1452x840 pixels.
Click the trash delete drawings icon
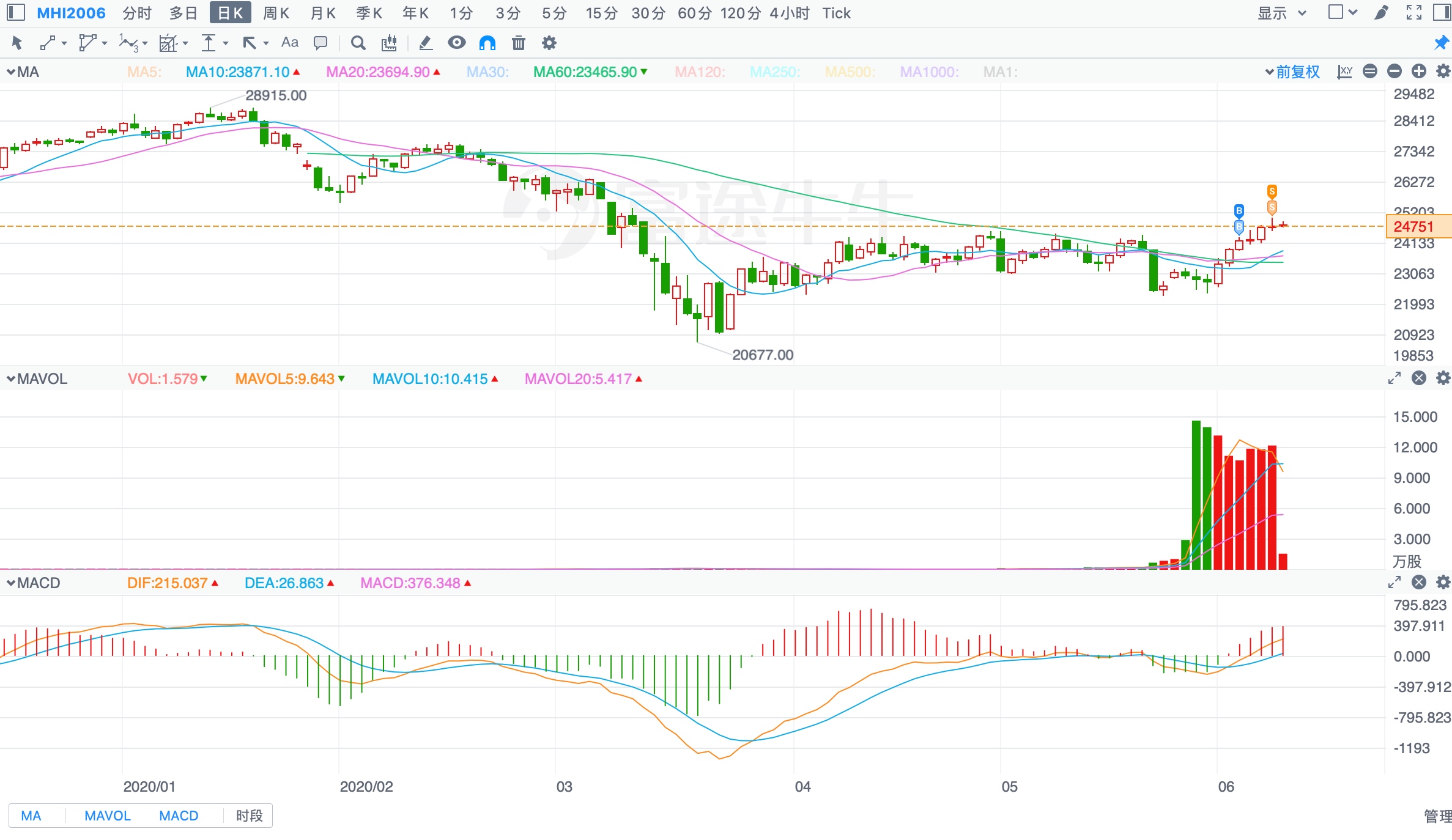(x=518, y=43)
